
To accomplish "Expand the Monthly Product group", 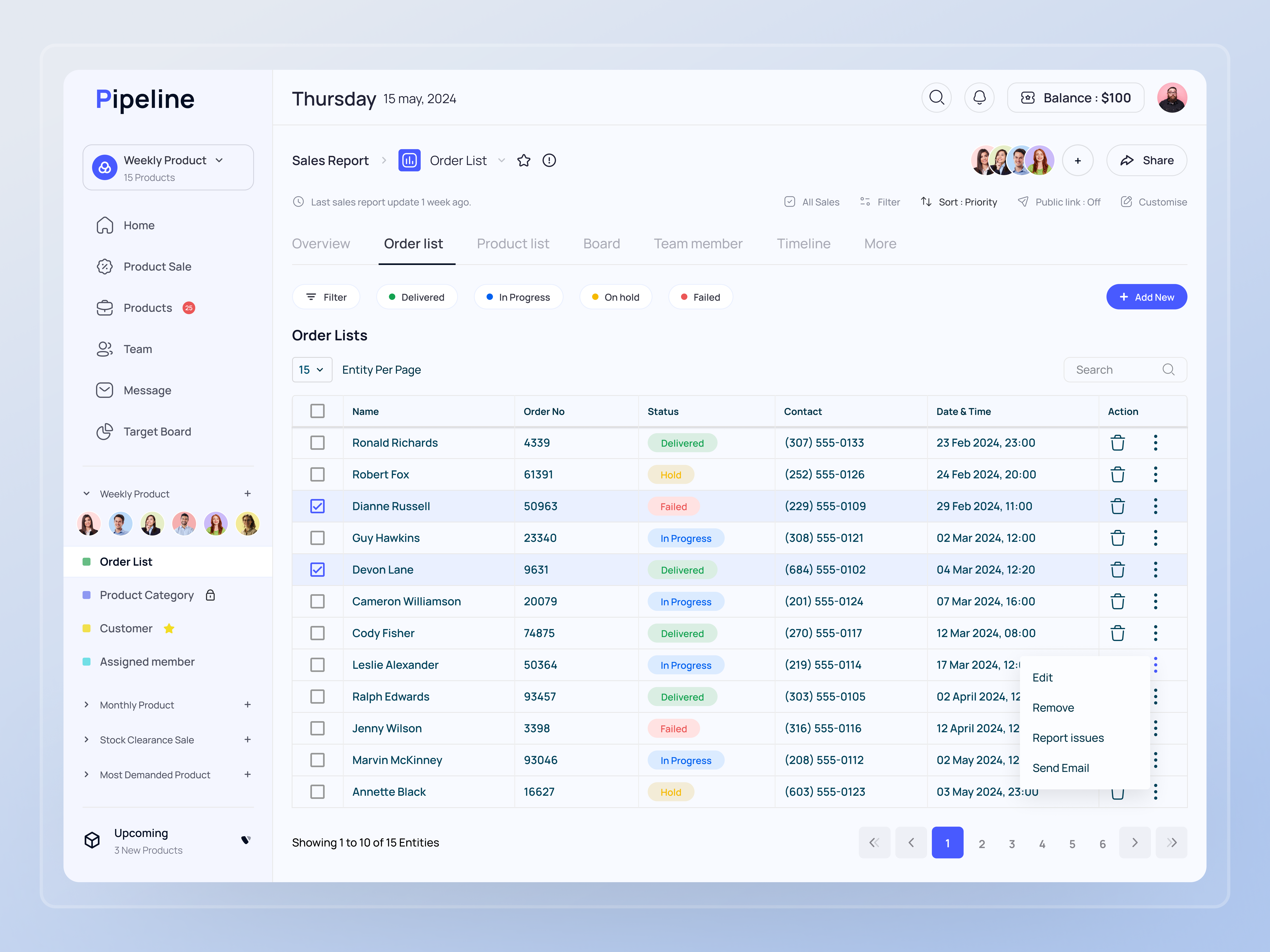I will (87, 705).
